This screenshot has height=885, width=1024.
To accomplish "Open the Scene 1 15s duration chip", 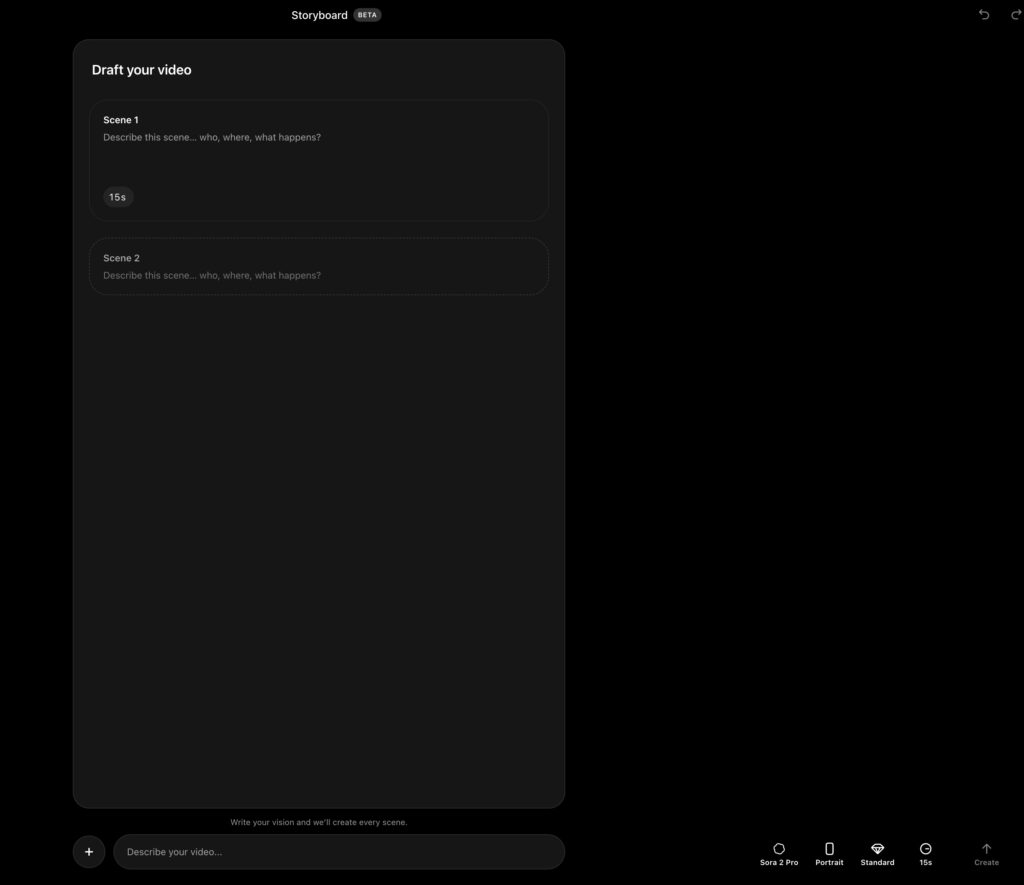I will click(118, 197).
